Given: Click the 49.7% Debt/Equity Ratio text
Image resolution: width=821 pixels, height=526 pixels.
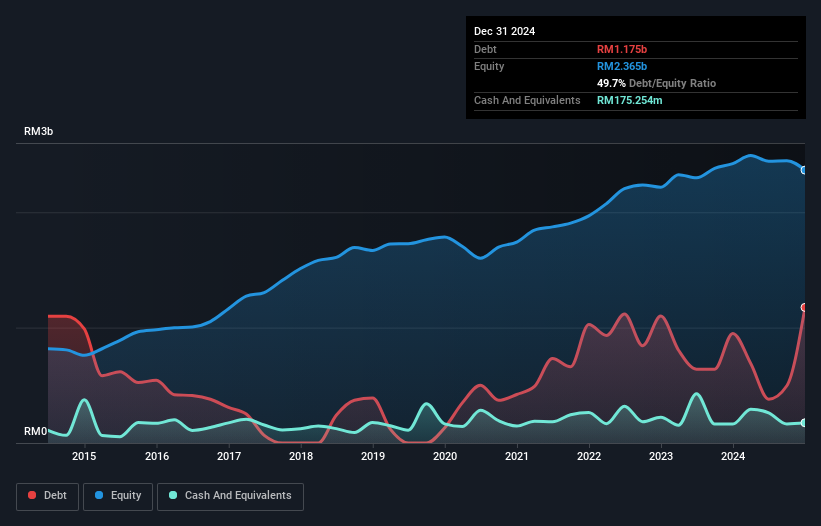Looking at the screenshot, I should 656,83.
